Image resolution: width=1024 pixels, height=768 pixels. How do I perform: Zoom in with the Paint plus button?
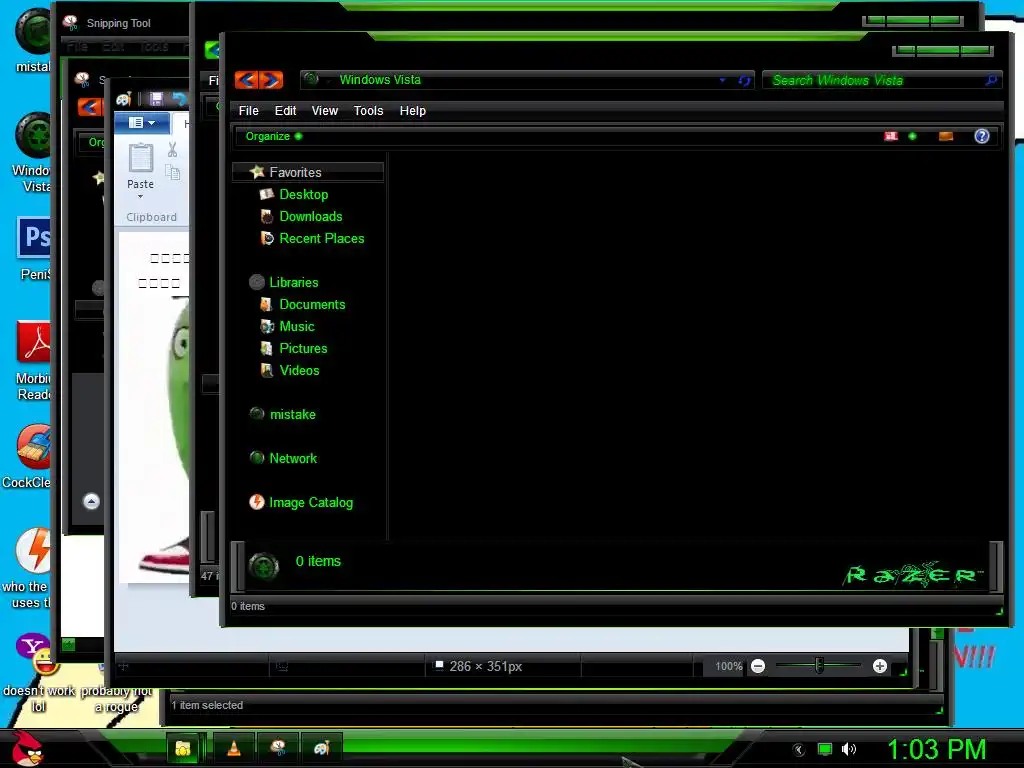[x=880, y=666]
